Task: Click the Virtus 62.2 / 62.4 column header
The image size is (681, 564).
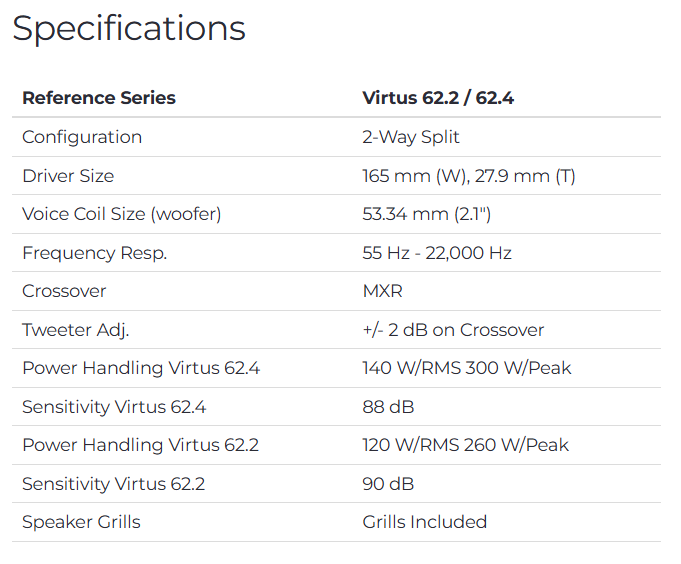Action: coord(438,98)
